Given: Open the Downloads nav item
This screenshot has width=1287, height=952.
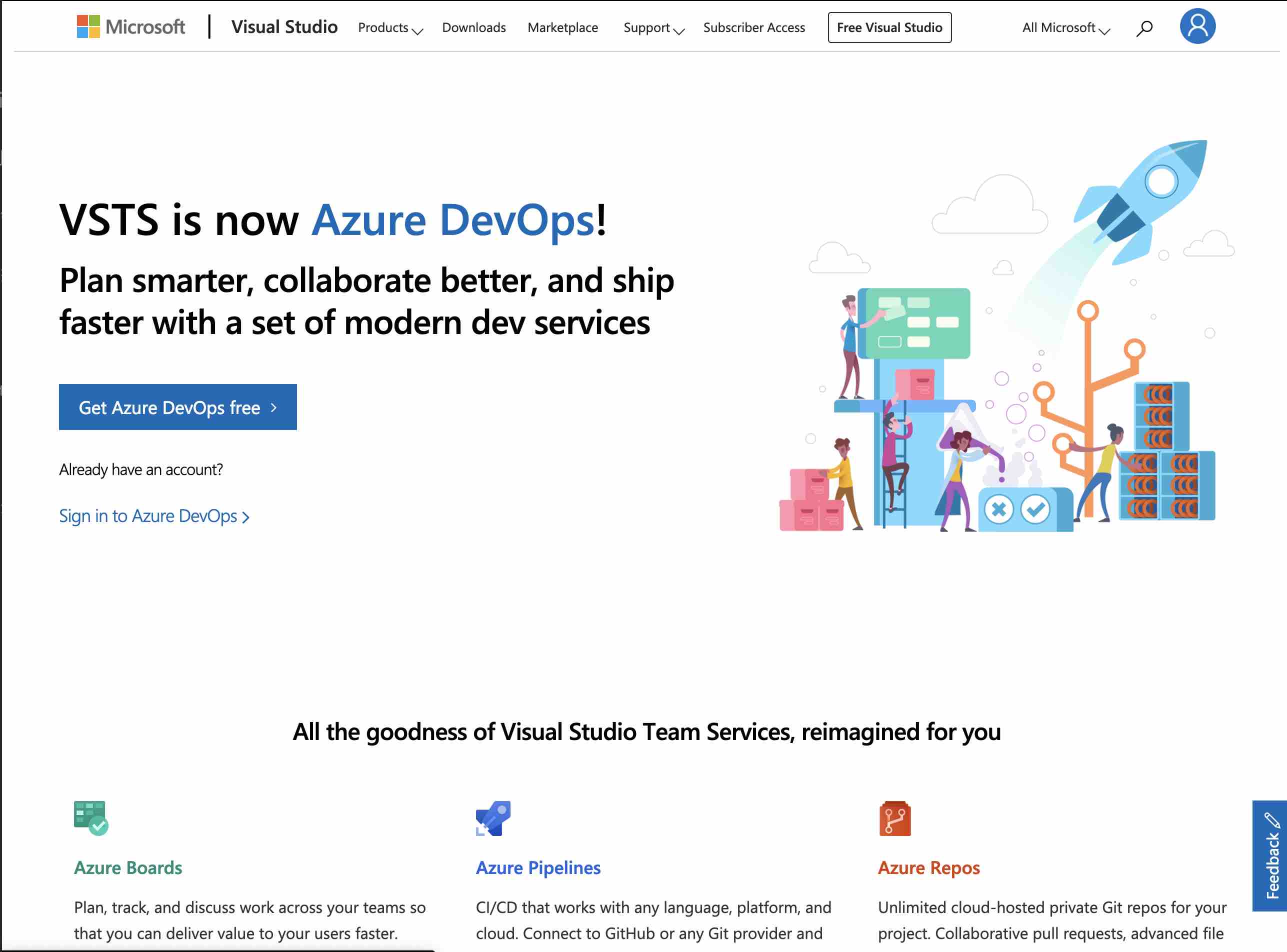Looking at the screenshot, I should (x=474, y=27).
